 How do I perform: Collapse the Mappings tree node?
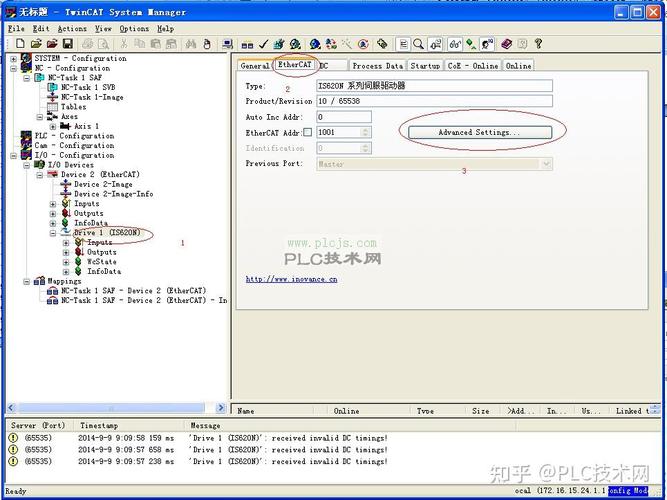(x=27, y=282)
